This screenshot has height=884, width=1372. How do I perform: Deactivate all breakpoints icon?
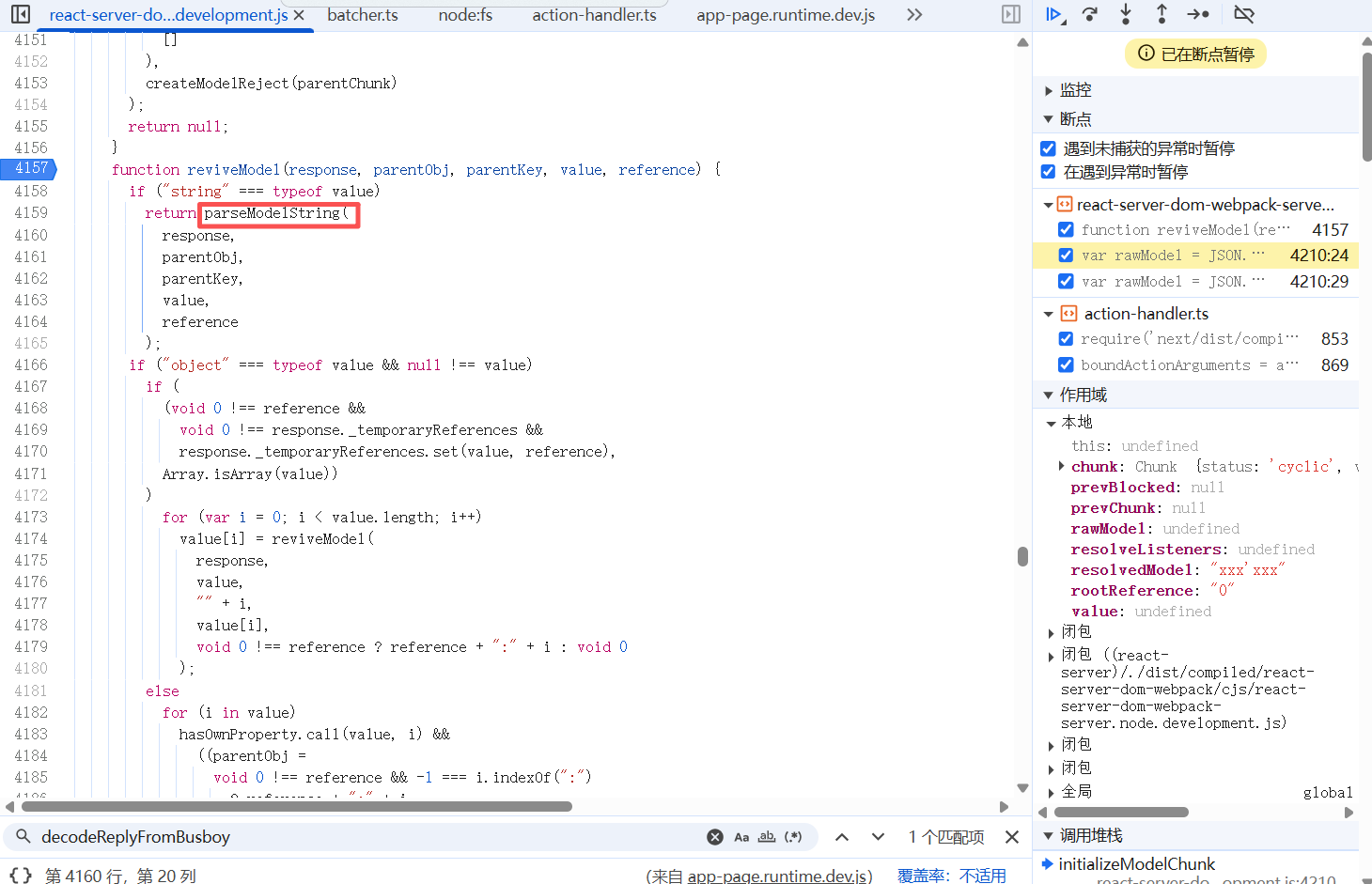point(1244,14)
